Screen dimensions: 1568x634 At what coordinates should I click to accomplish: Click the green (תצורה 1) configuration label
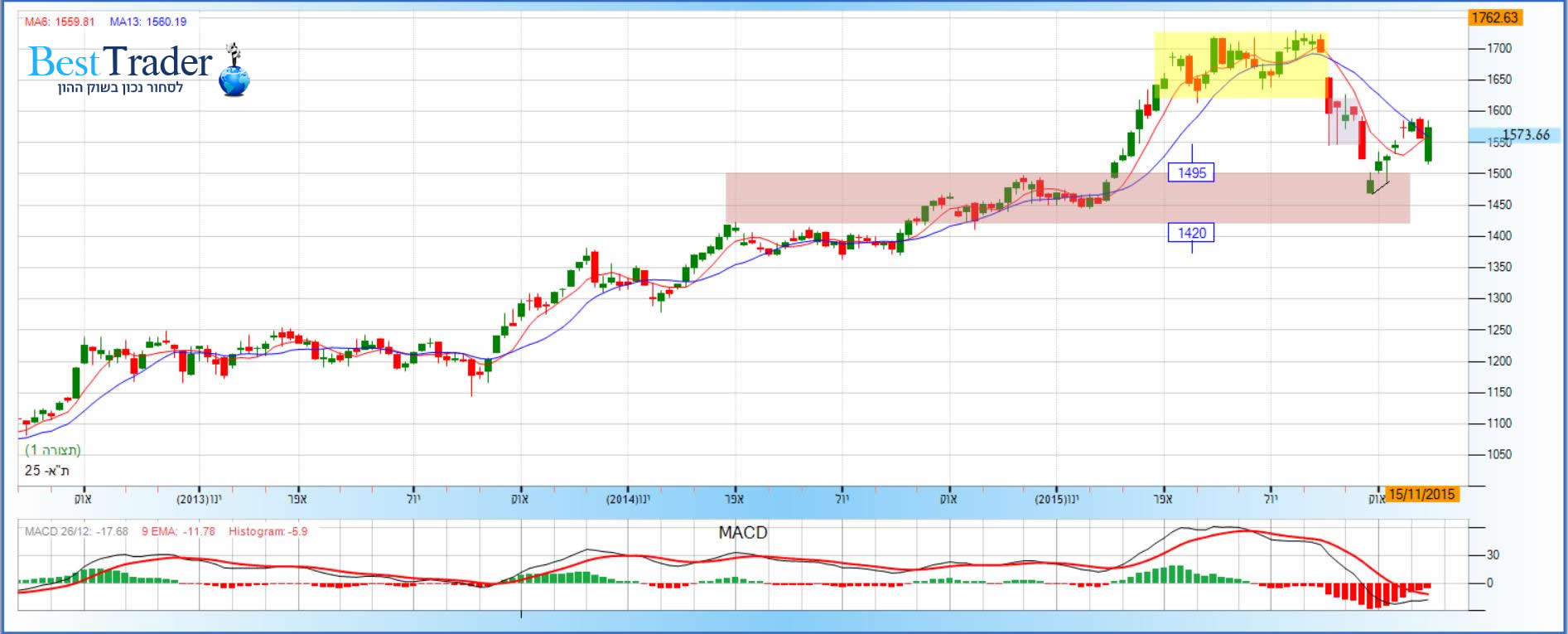53,450
